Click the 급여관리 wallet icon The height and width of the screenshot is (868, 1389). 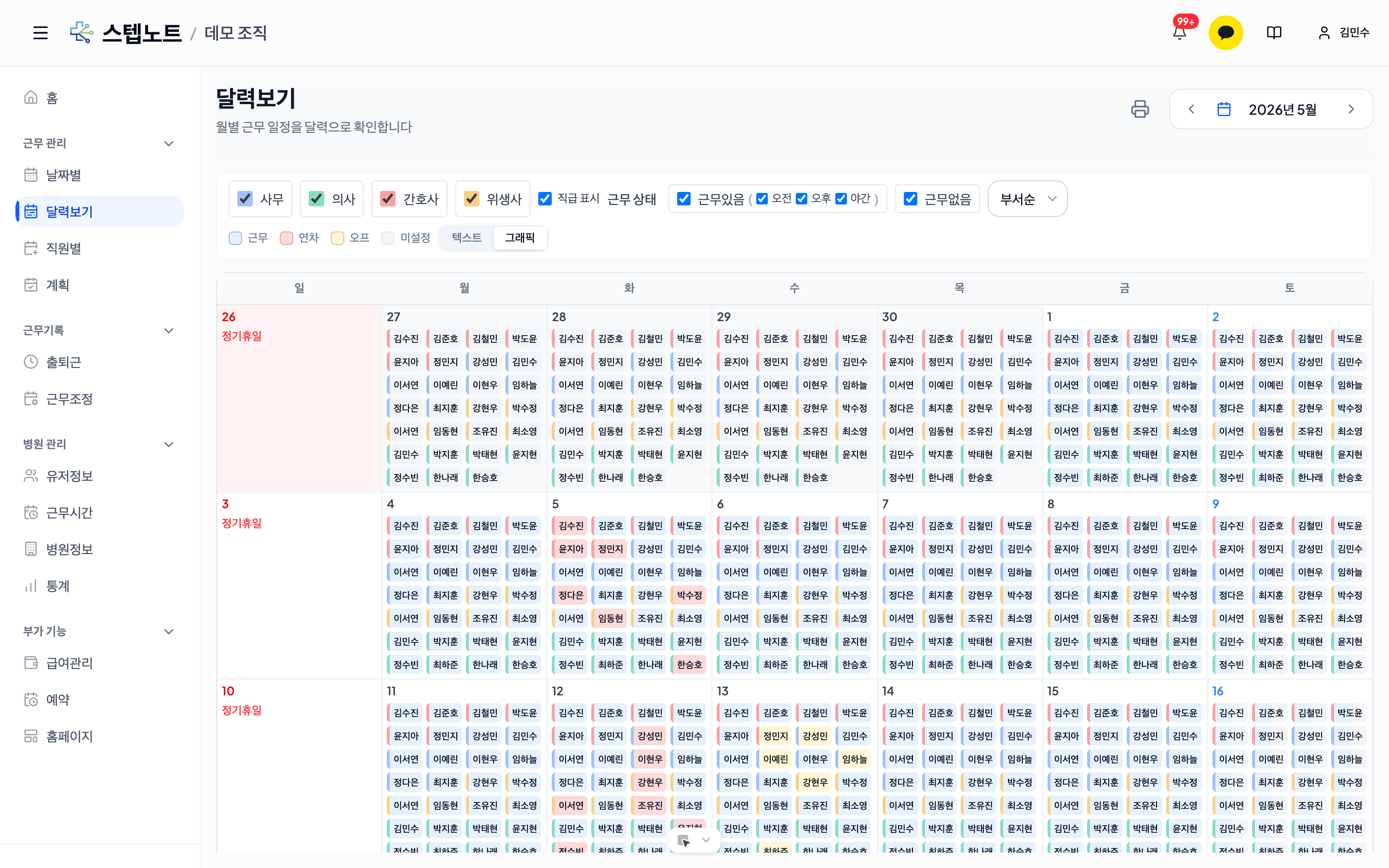point(31,663)
